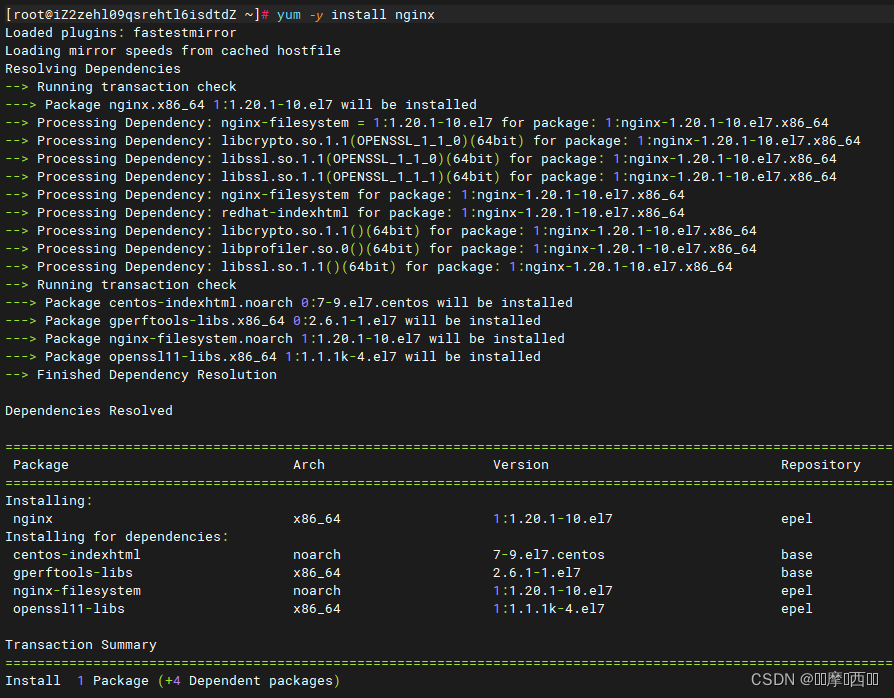Click 'nginx' in the package table
This screenshot has width=894, height=698.
[x=33, y=519]
